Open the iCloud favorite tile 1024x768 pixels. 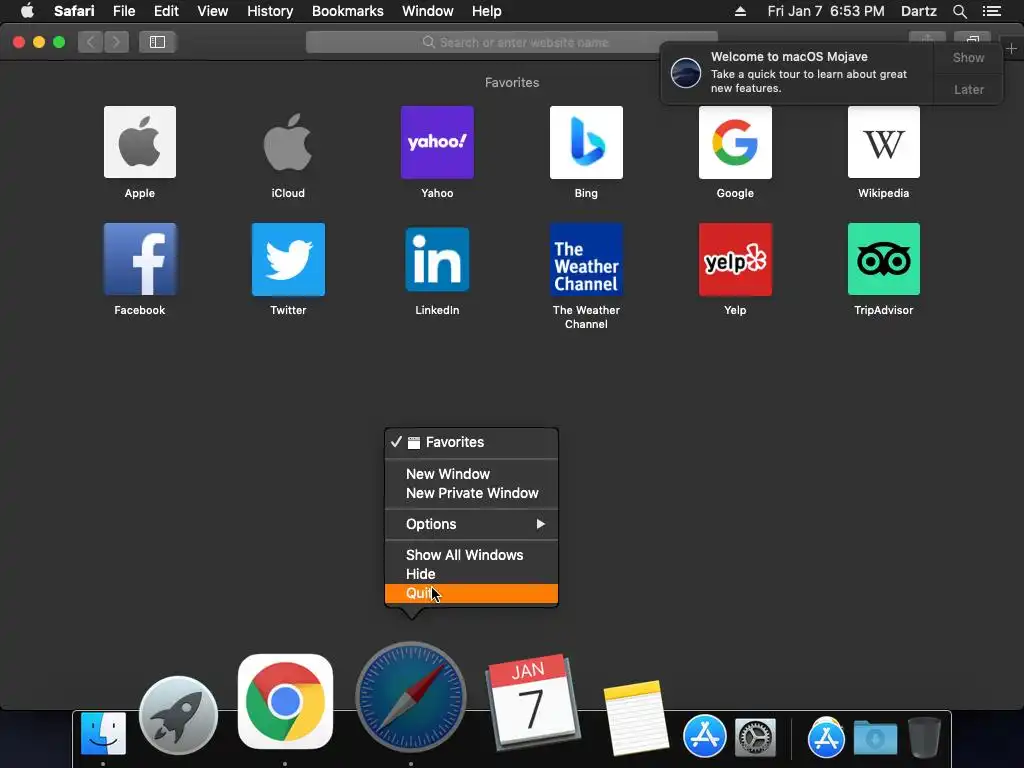(x=288, y=142)
